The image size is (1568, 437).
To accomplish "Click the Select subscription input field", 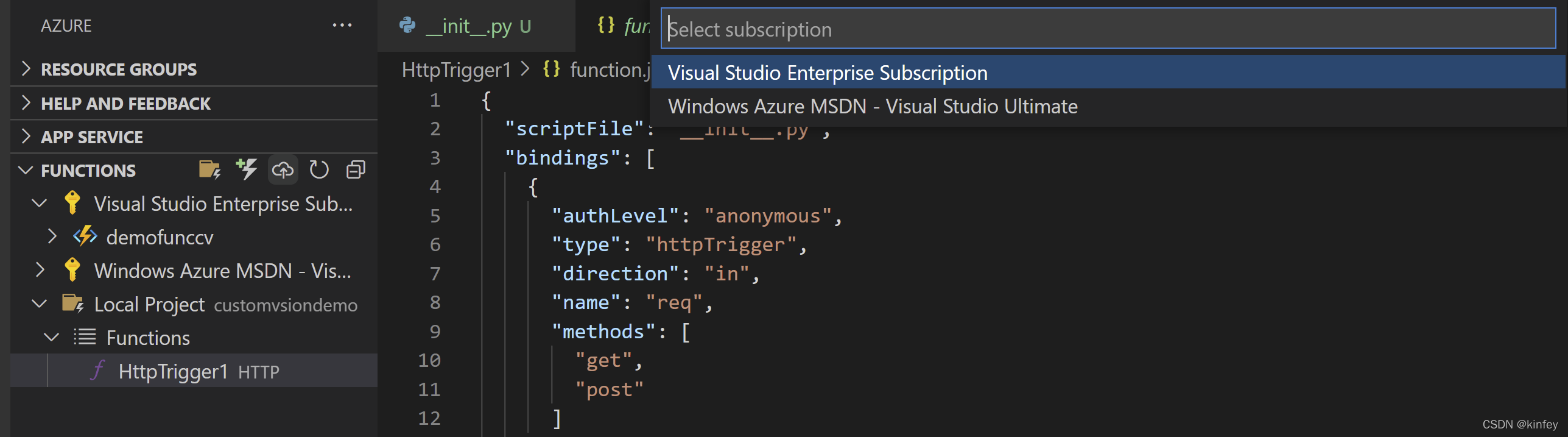I will 1108,29.
